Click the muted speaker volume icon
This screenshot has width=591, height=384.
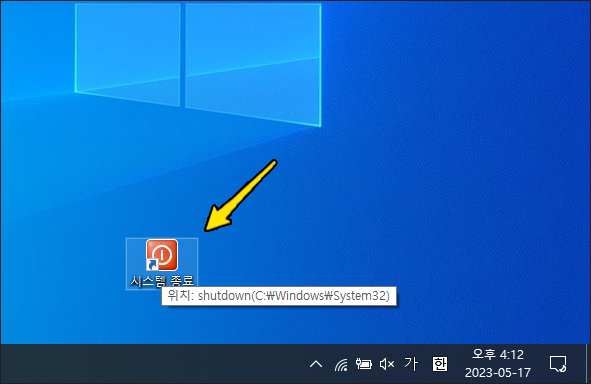[x=387, y=364]
